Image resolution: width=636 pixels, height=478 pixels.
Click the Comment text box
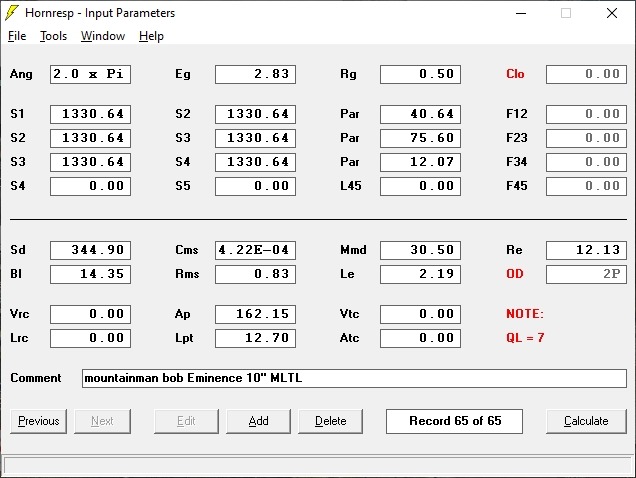point(354,378)
